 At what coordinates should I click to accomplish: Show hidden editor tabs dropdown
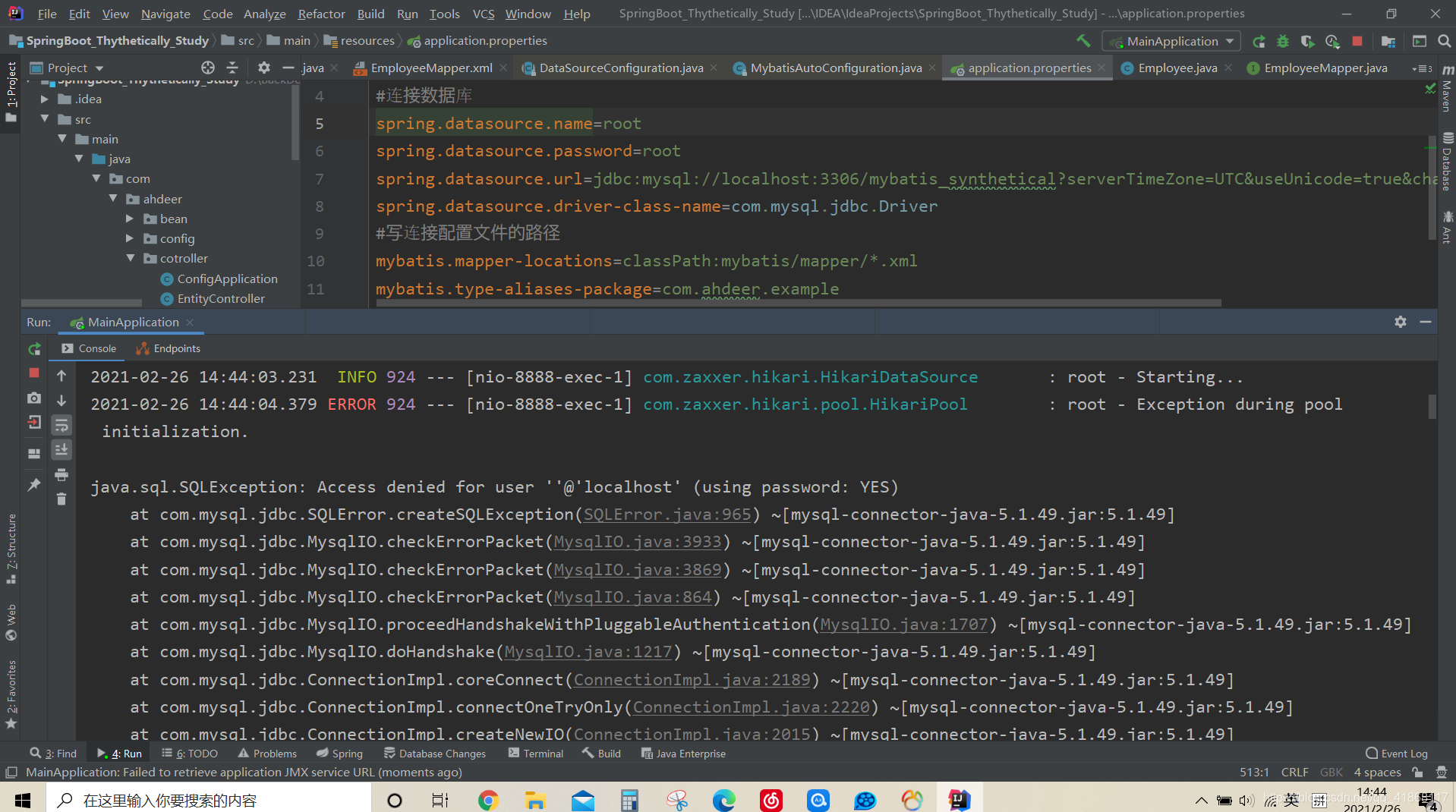coord(1422,68)
